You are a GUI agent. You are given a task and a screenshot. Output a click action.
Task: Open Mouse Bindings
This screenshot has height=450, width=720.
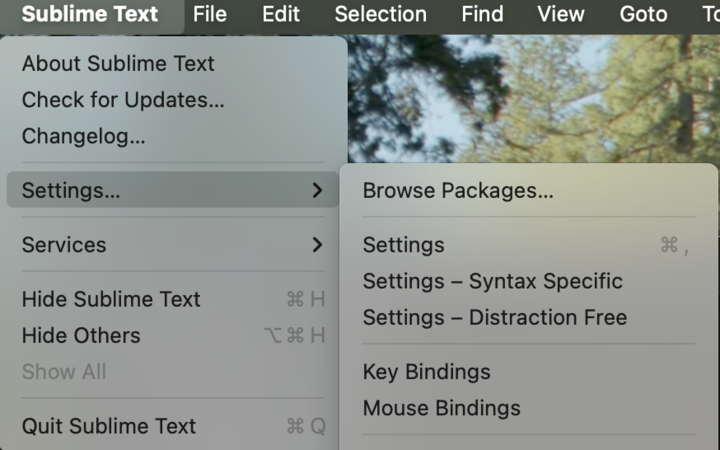tap(529, 408)
